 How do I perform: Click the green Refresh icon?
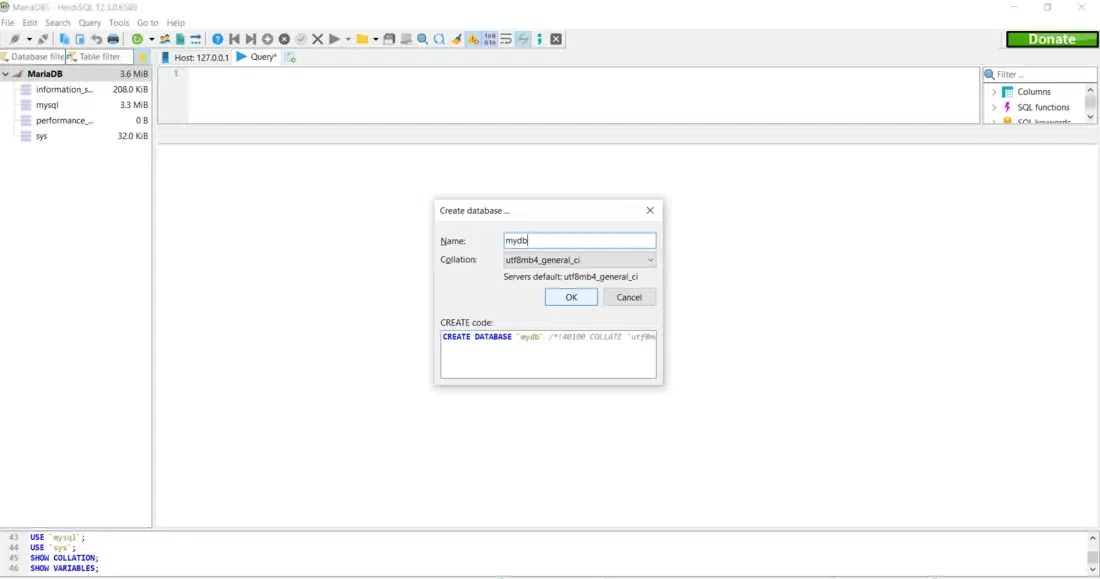point(138,39)
